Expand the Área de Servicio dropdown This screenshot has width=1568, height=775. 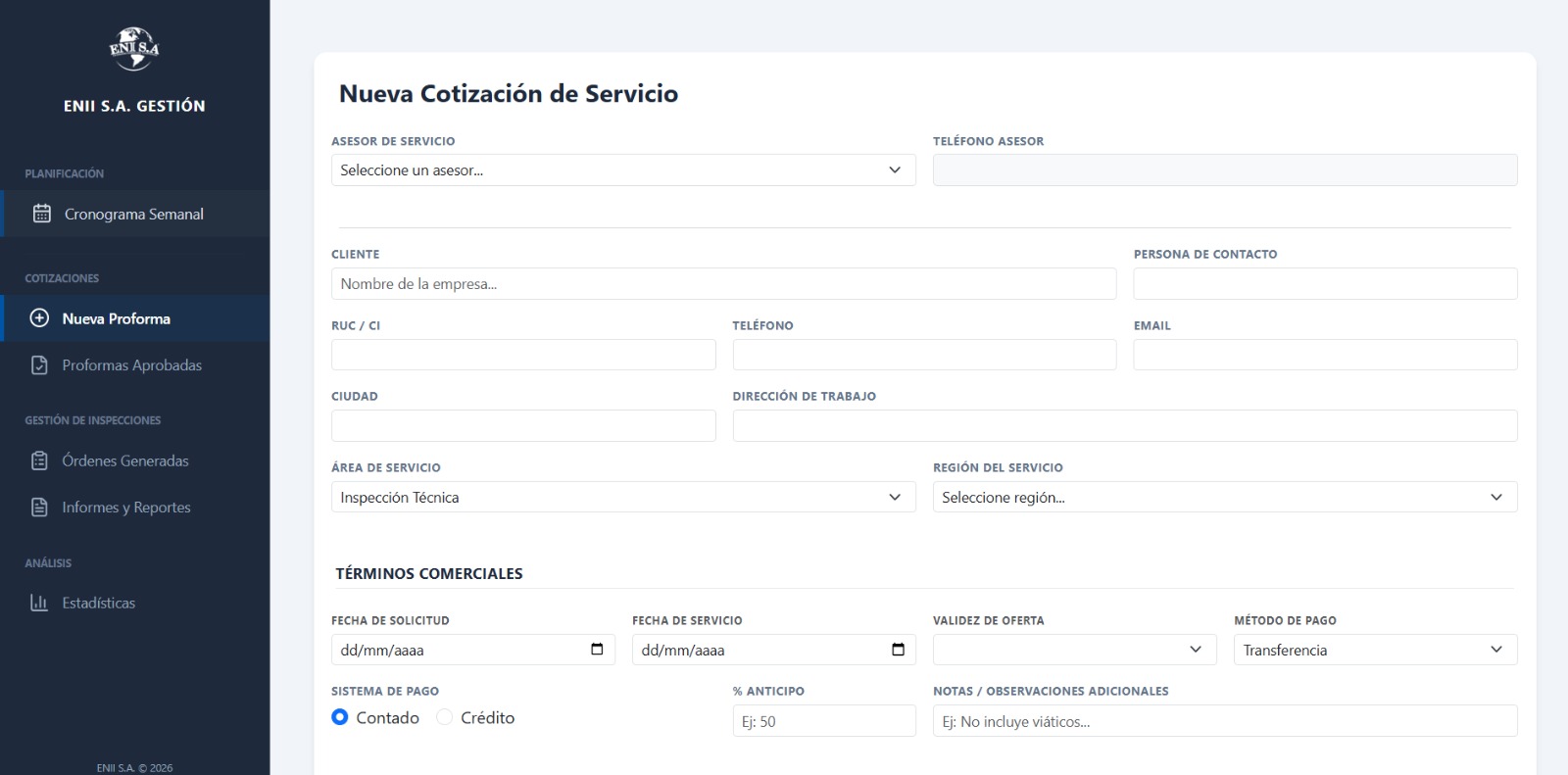point(623,498)
